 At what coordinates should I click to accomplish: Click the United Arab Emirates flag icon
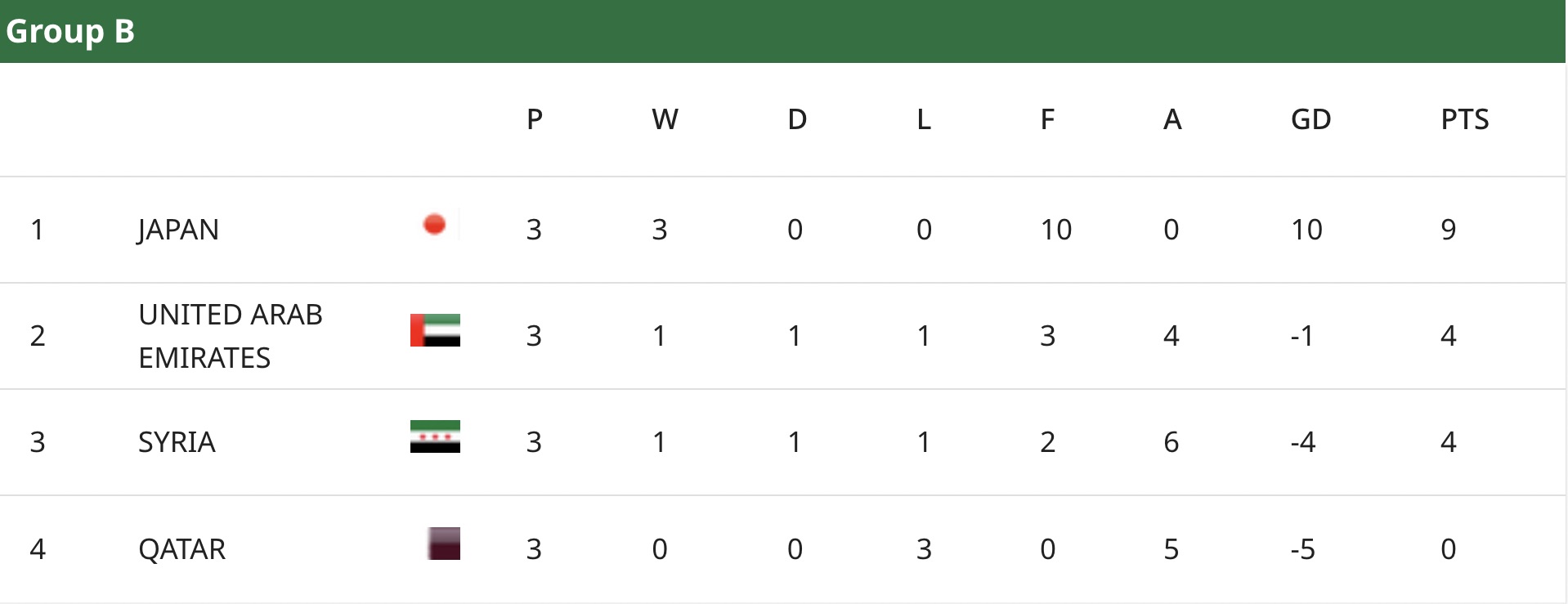click(x=435, y=330)
